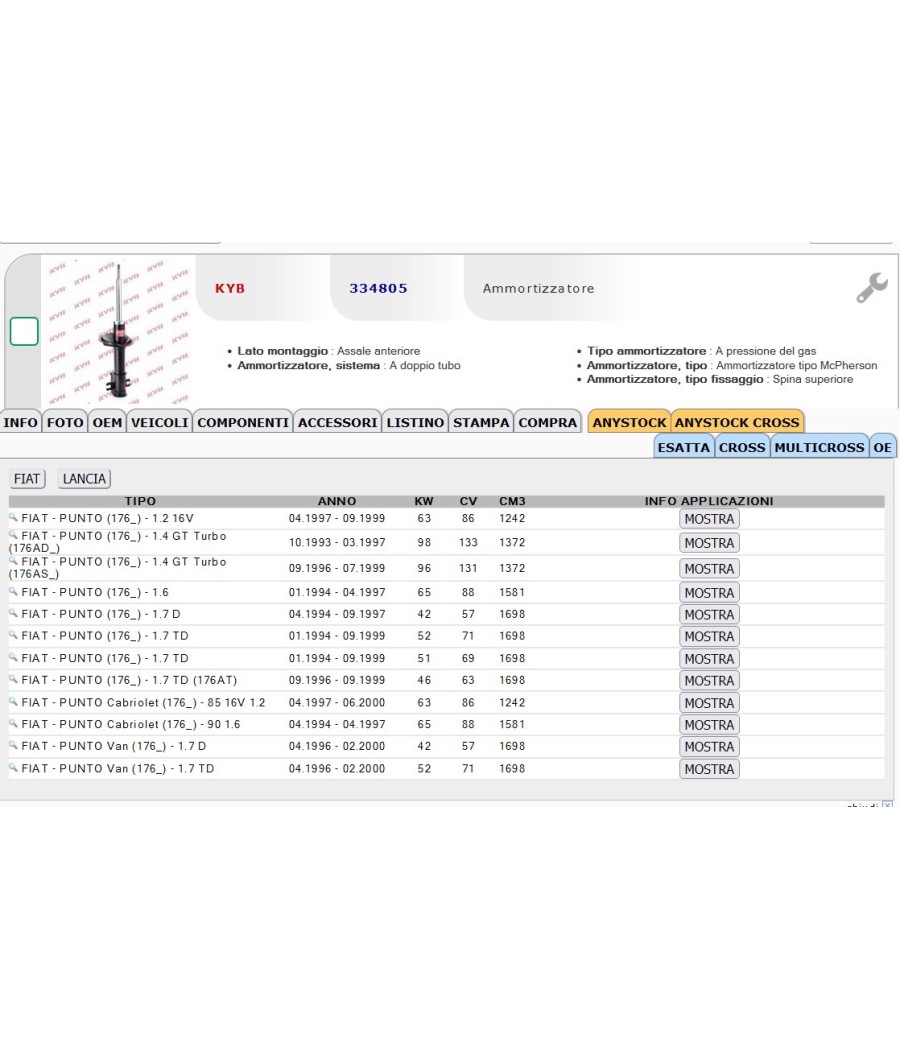Click the STAMPA tab
The width and height of the screenshot is (900, 1050).
[481, 422]
